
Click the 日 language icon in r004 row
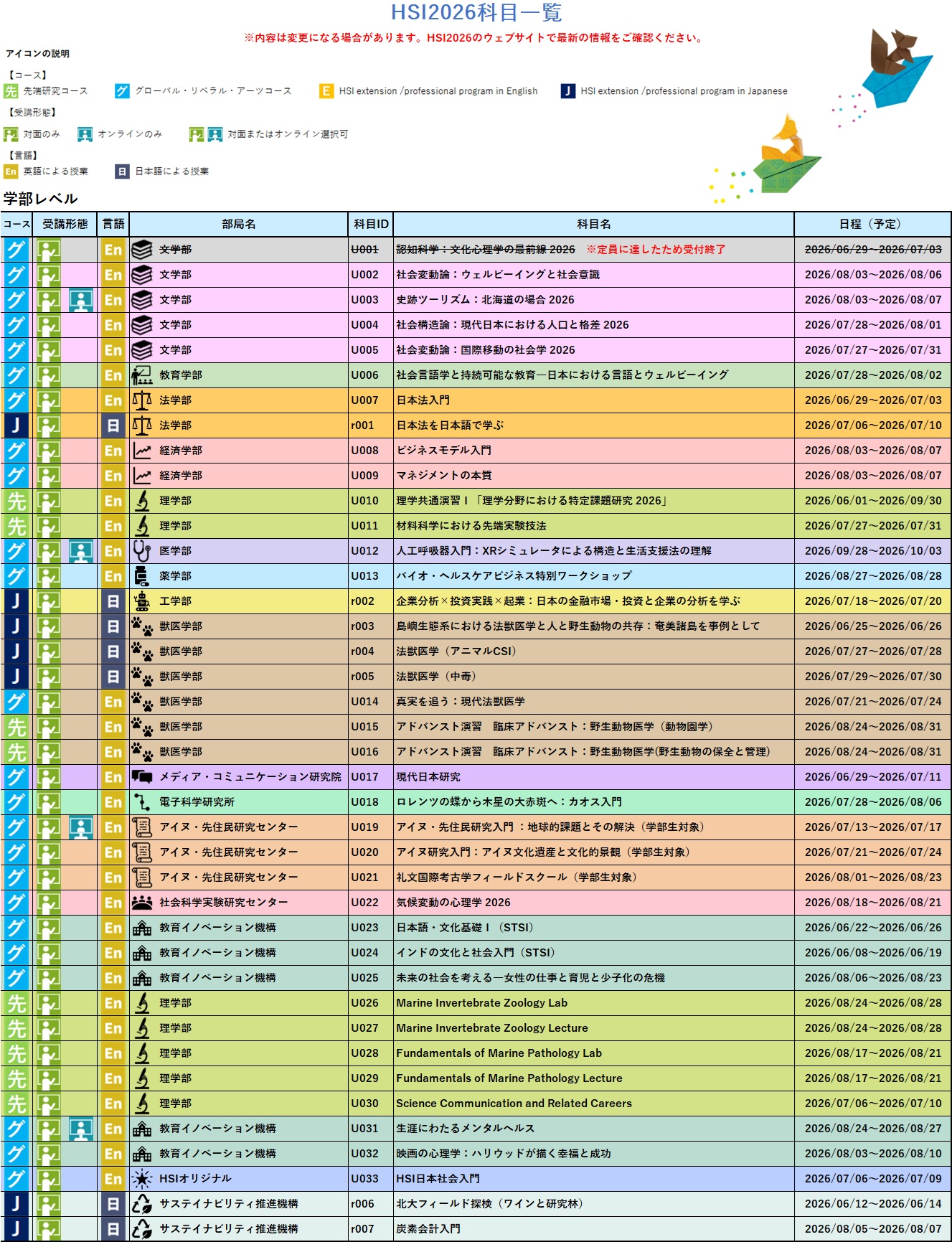point(113,651)
